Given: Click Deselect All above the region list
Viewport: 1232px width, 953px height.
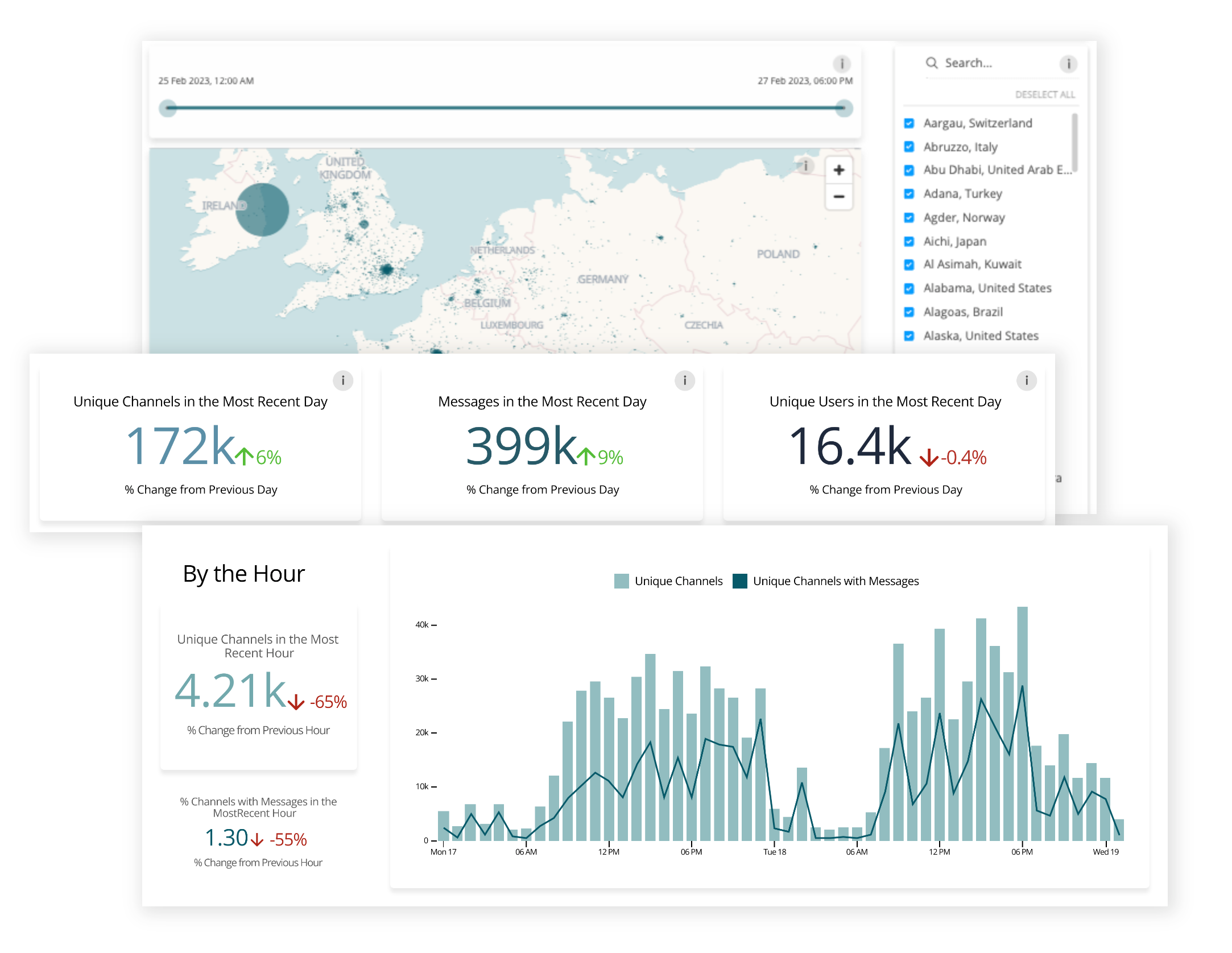Looking at the screenshot, I should tap(1045, 94).
